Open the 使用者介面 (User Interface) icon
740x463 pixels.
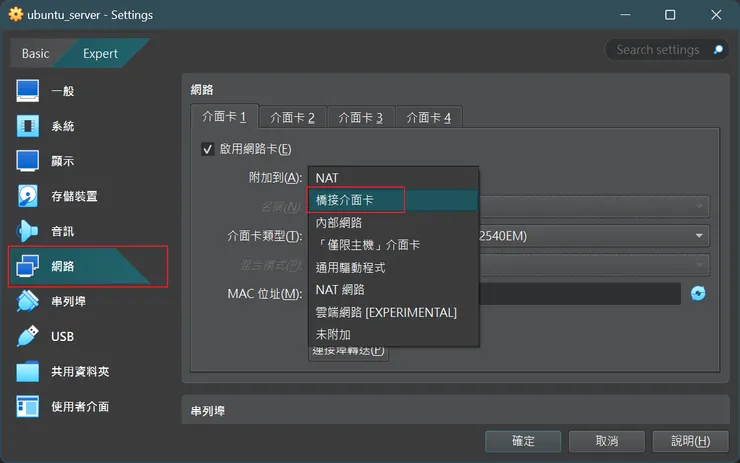(27, 406)
